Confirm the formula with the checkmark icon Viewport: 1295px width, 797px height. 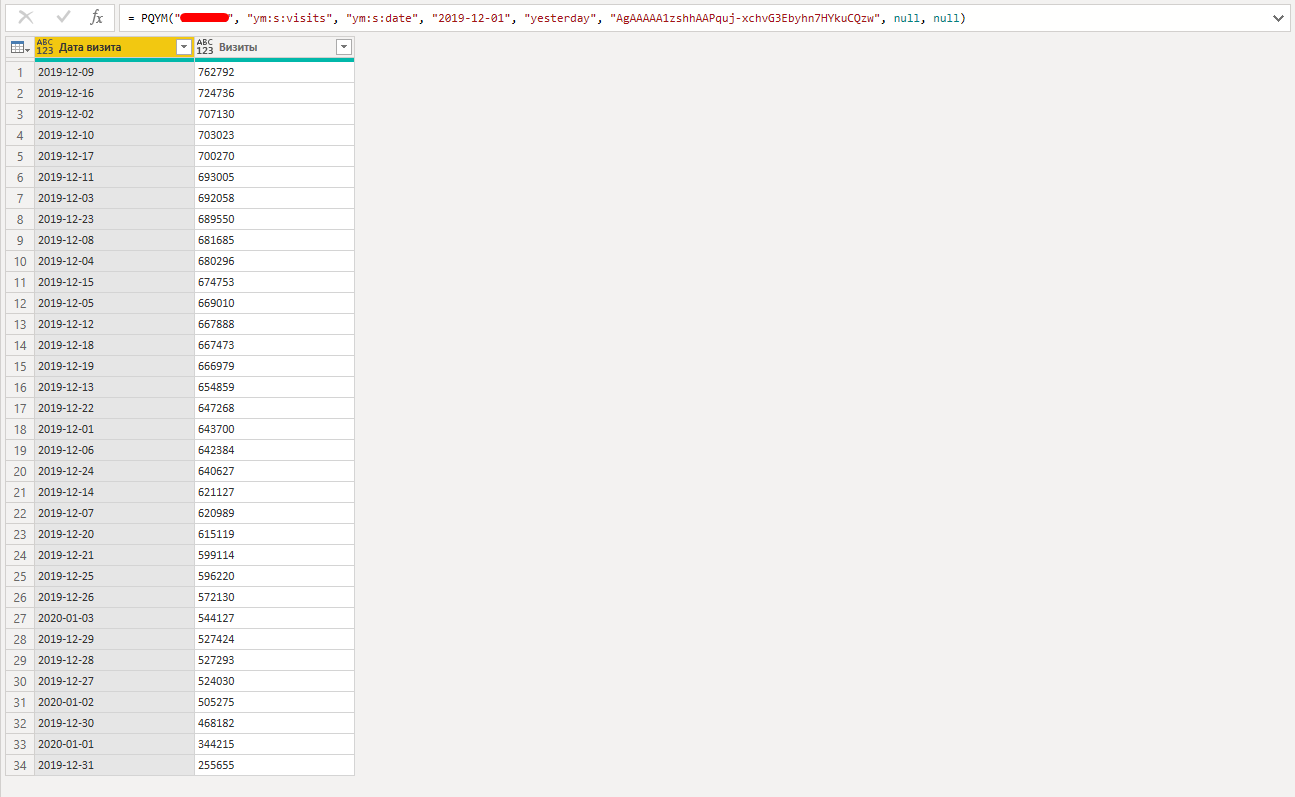pos(63,18)
